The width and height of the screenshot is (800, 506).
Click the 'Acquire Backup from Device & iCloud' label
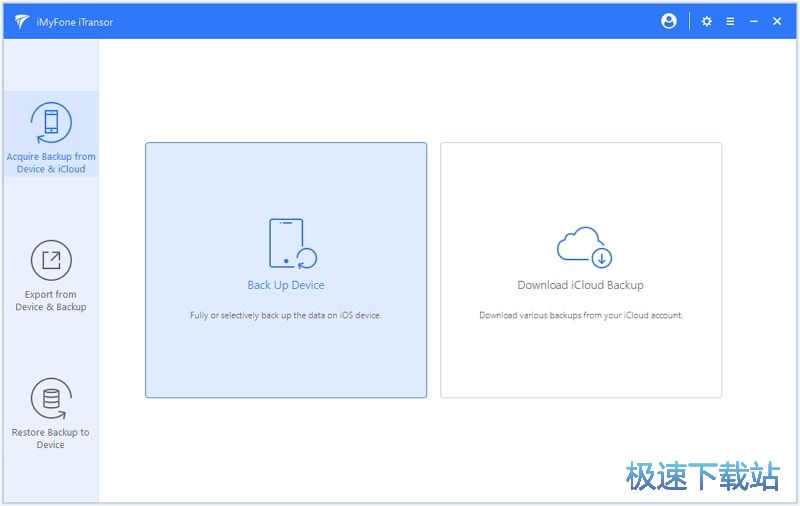(51, 163)
